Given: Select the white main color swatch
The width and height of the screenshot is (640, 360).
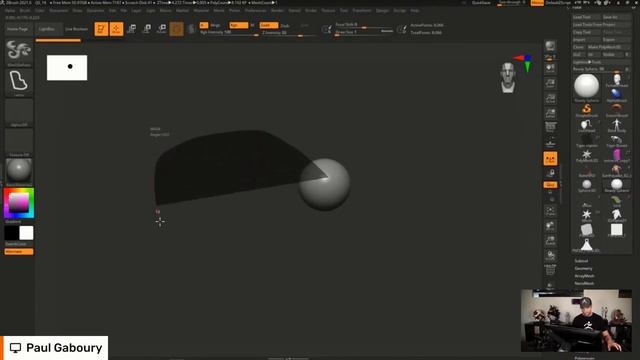Looking at the screenshot, I should (x=26, y=233).
